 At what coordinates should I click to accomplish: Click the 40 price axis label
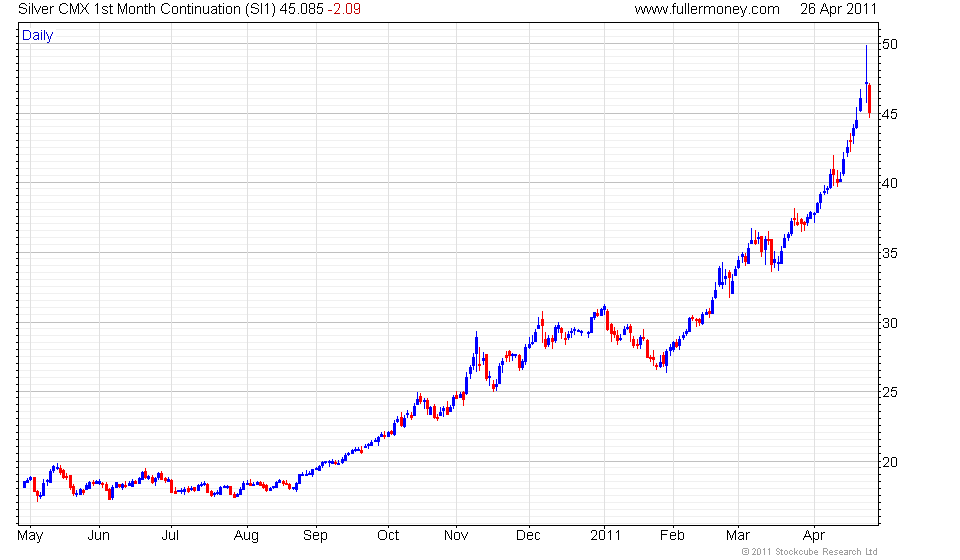coord(890,183)
